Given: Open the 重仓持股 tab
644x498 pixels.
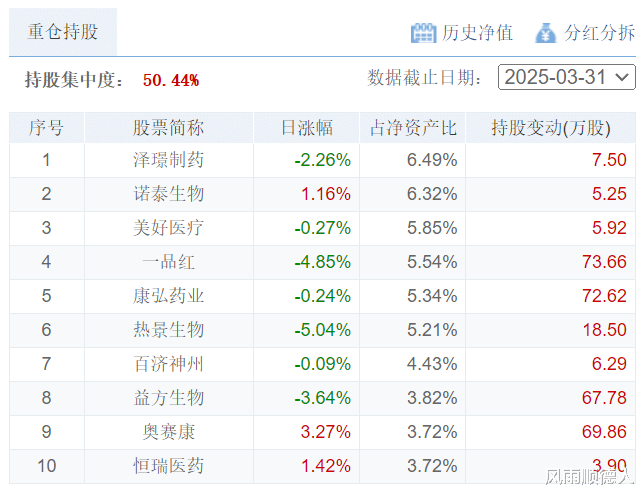Looking at the screenshot, I should pyautogui.click(x=63, y=32).
